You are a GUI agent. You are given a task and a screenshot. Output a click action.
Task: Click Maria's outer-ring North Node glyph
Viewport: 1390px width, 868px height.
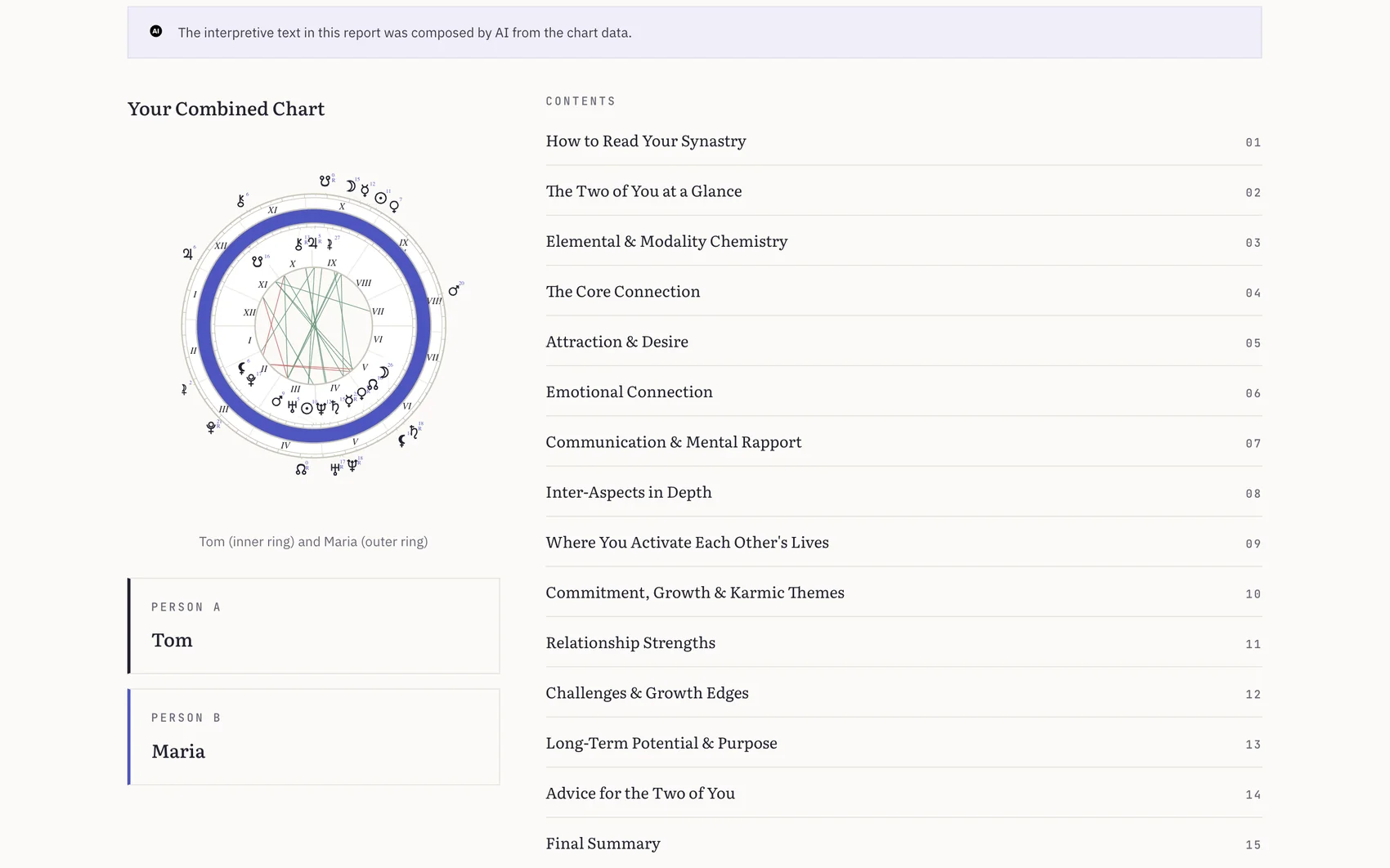tap(301, 469)
